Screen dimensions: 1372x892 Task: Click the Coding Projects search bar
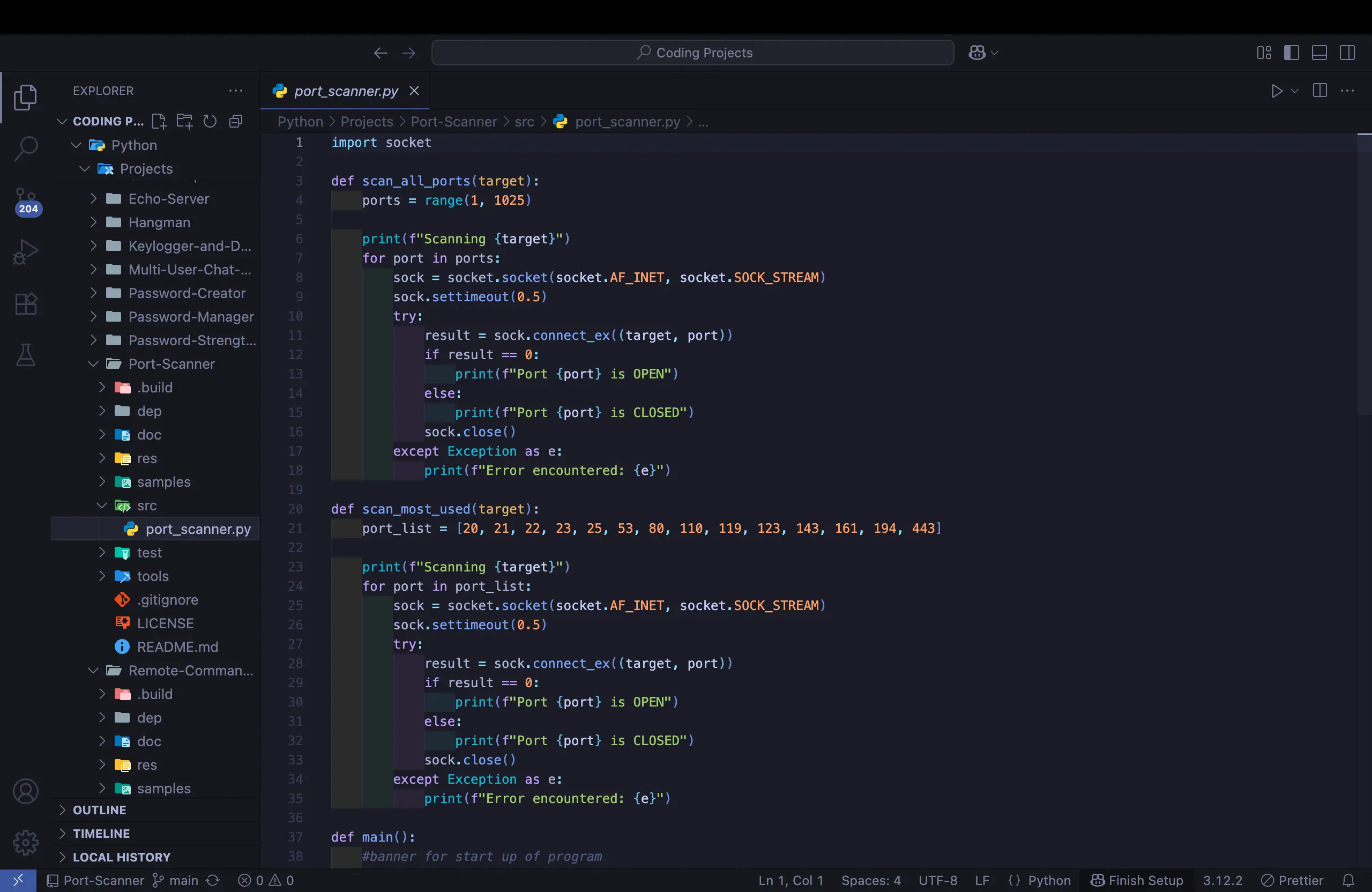click(x=692, y=52)
